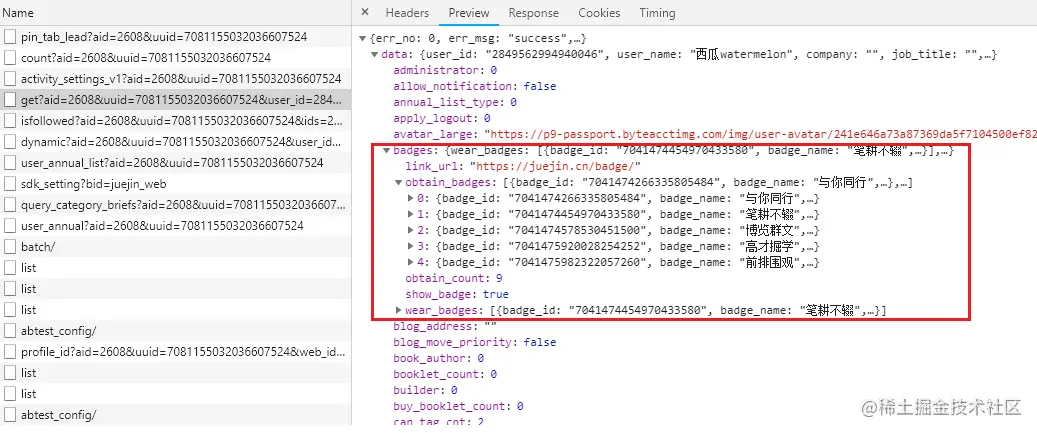The image size is (1037, 433).
Task: Click the administrator: 0 property
Action: point(445,70)
